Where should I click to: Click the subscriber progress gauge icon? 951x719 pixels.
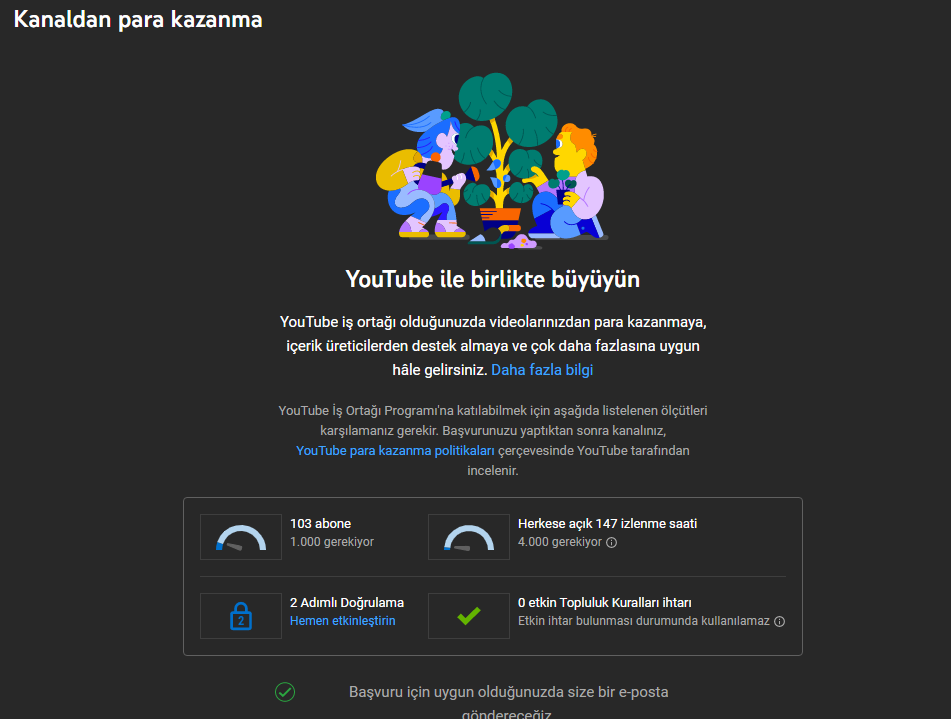(x=241, y=538)
